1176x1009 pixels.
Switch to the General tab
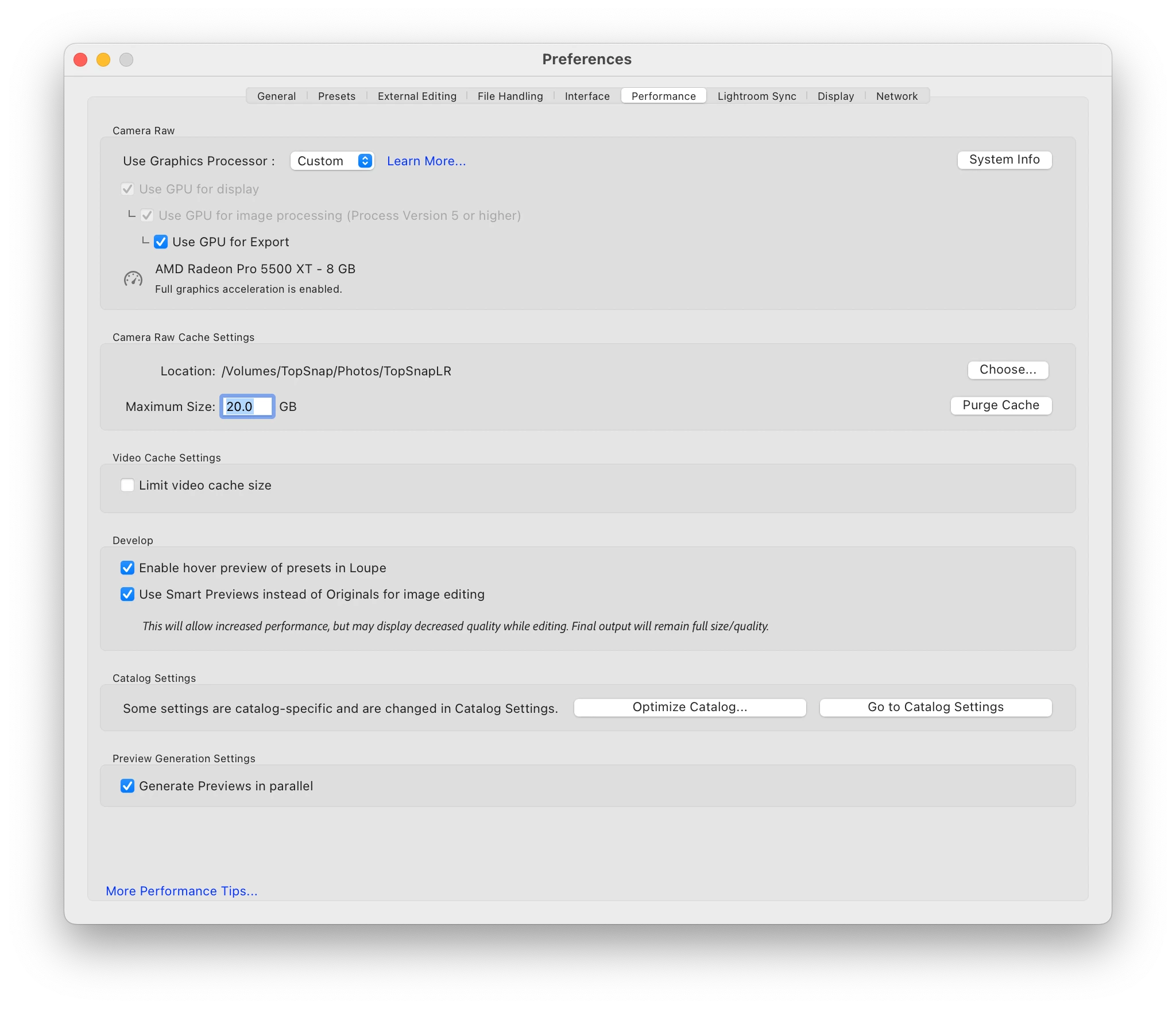(276, 96)
